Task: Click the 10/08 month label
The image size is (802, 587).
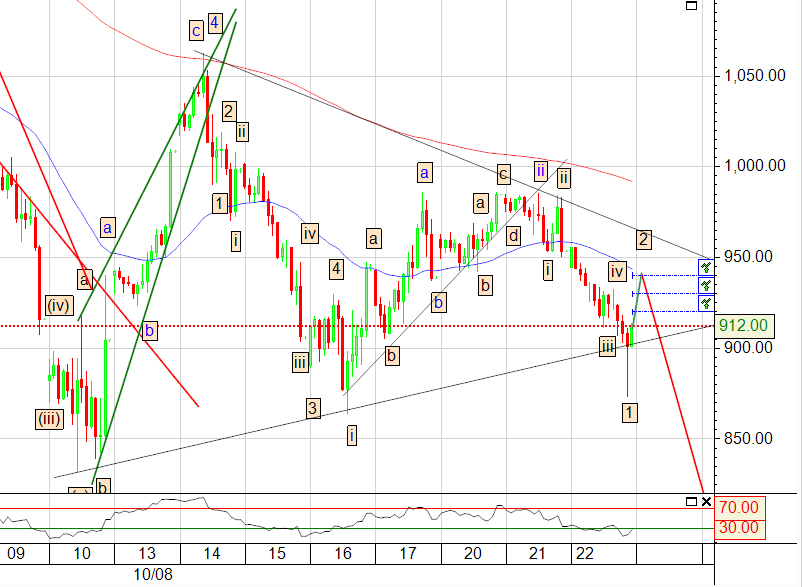Action: [x=153, y=574]
